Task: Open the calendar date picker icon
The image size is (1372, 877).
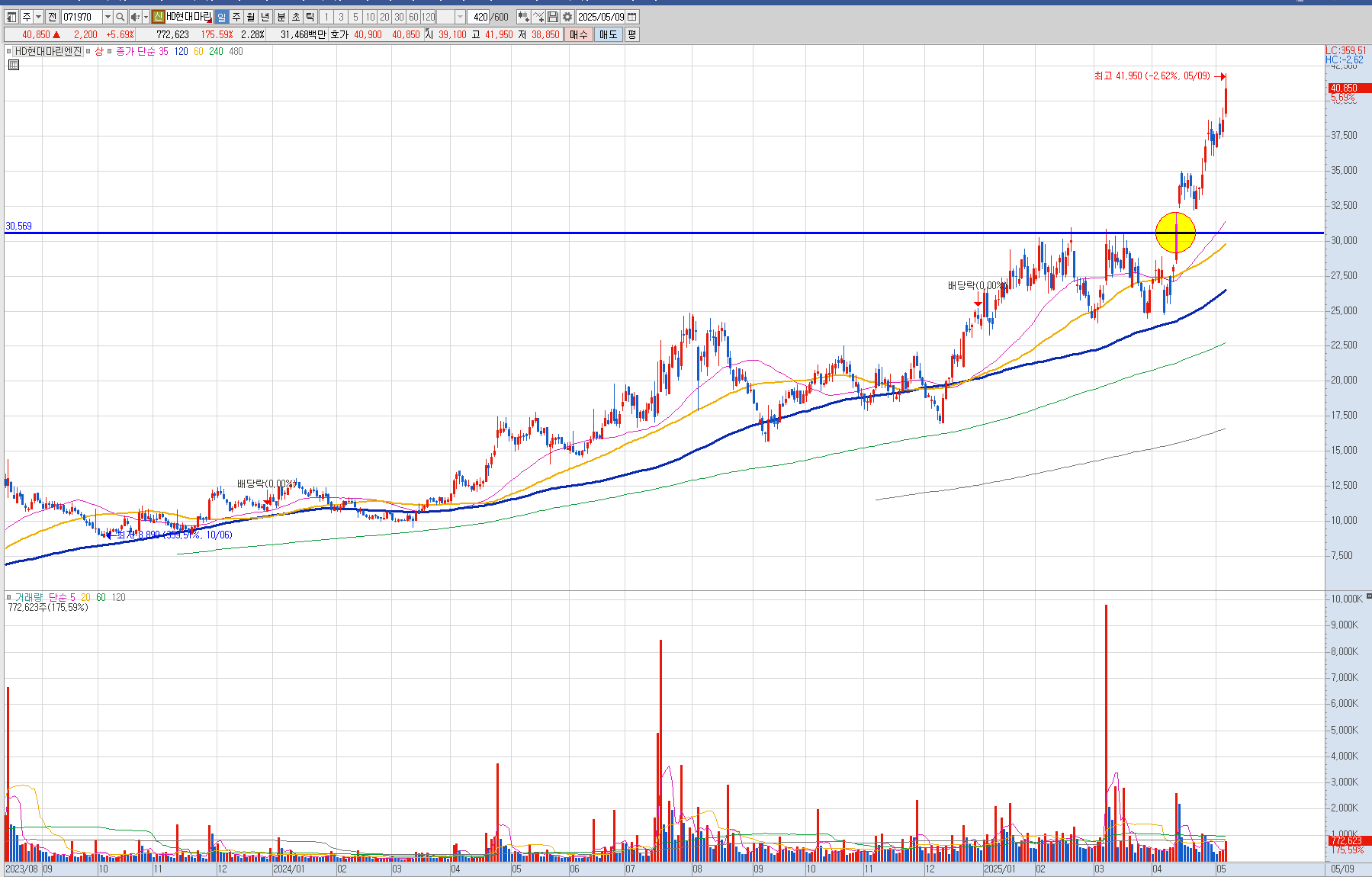Action: pos(632,17)
